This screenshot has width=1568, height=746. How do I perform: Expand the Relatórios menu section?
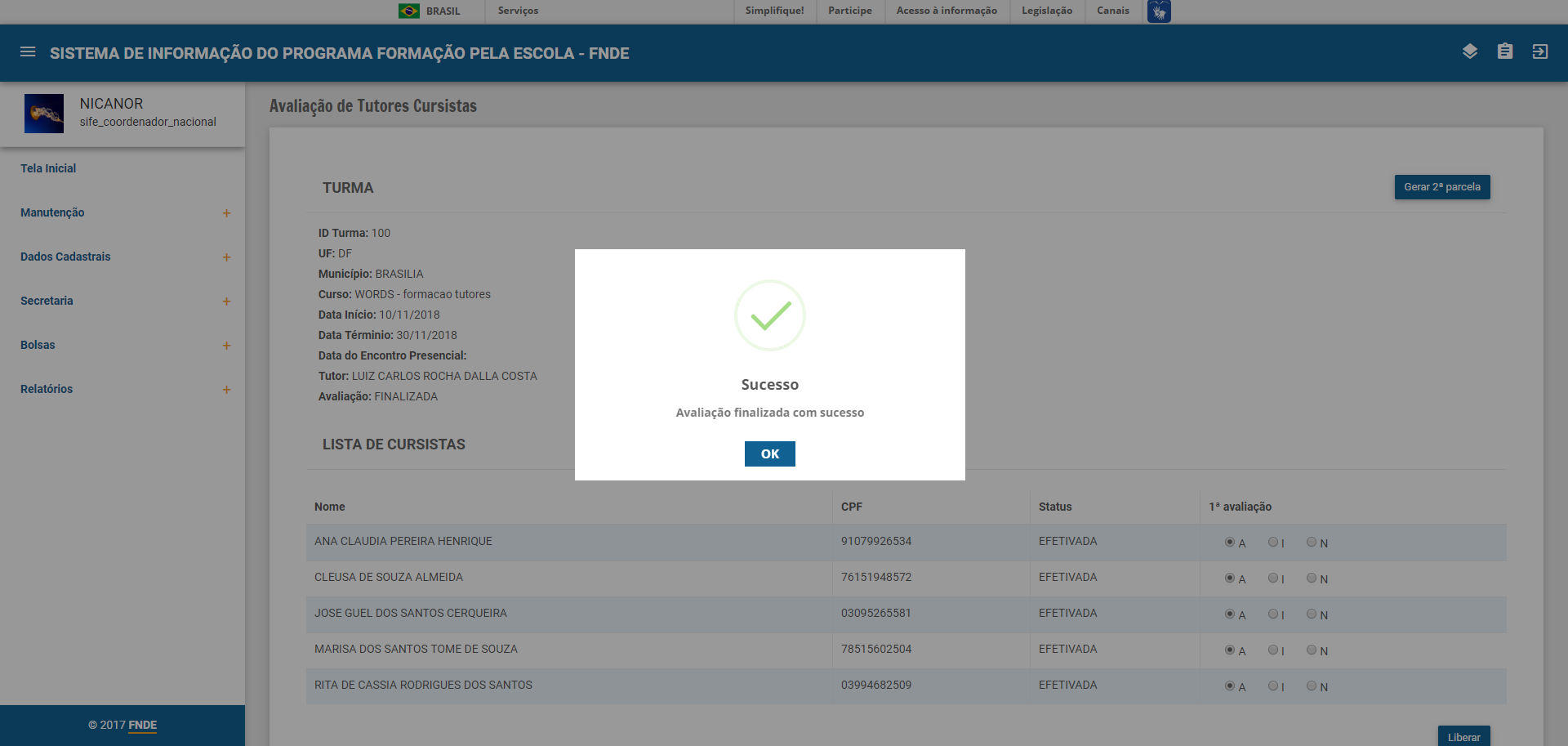pos(226,390)
